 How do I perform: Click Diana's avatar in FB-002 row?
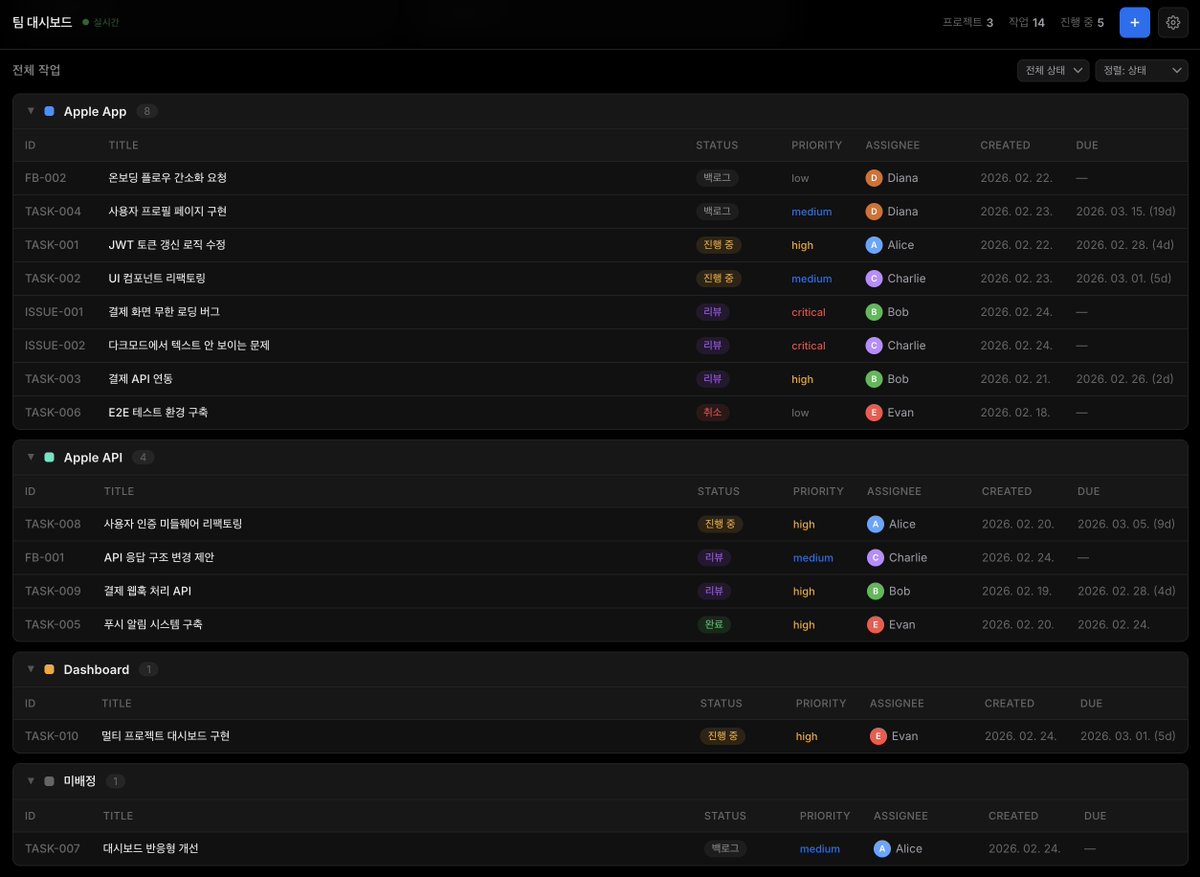point(874,178)
